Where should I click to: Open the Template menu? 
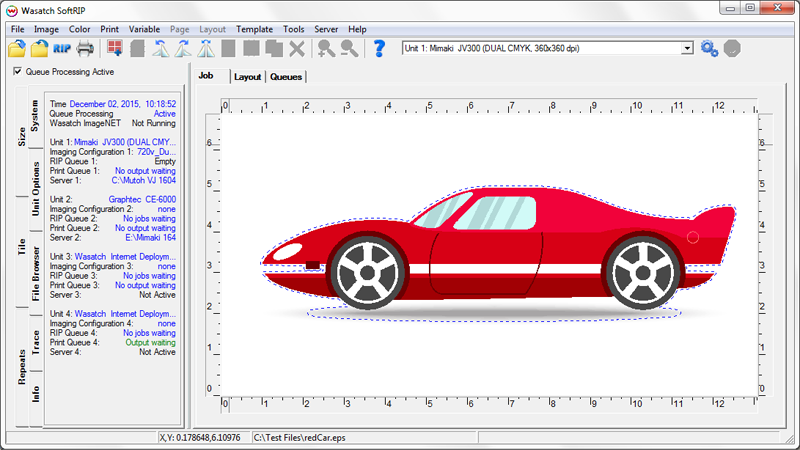(254, 29)
